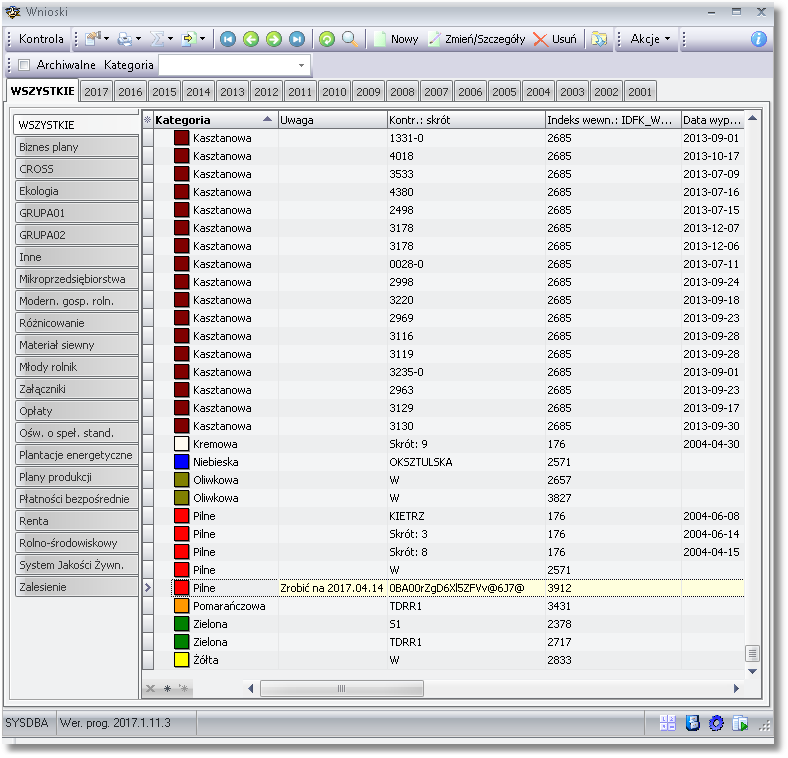Click the Uwaga column header
The width and height of the screenshot is (788, 758).
pos(333,120)
